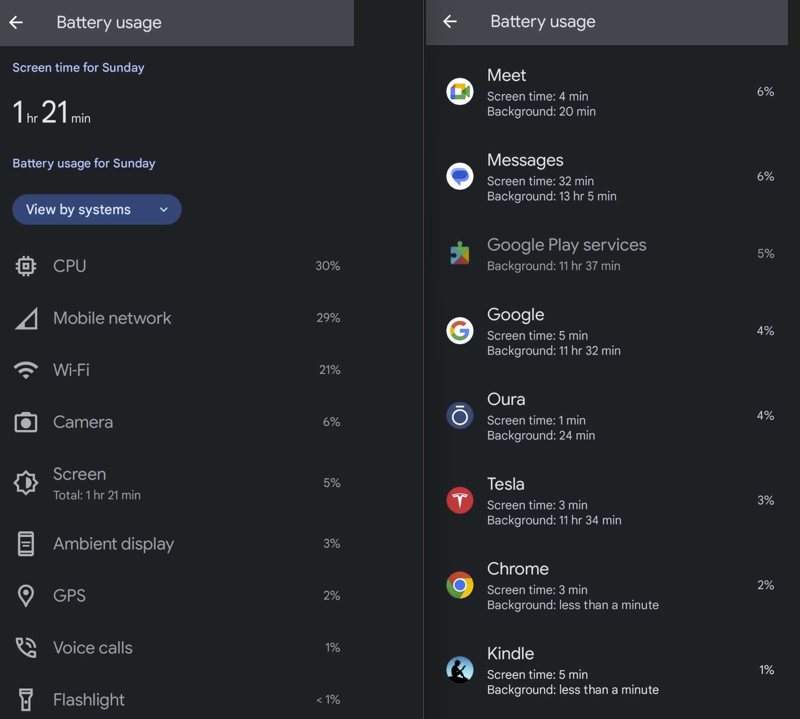Tap 'Background: 24 min' under Oura
This screenshot has width=800, height=719.
click(x=541, y=436)
